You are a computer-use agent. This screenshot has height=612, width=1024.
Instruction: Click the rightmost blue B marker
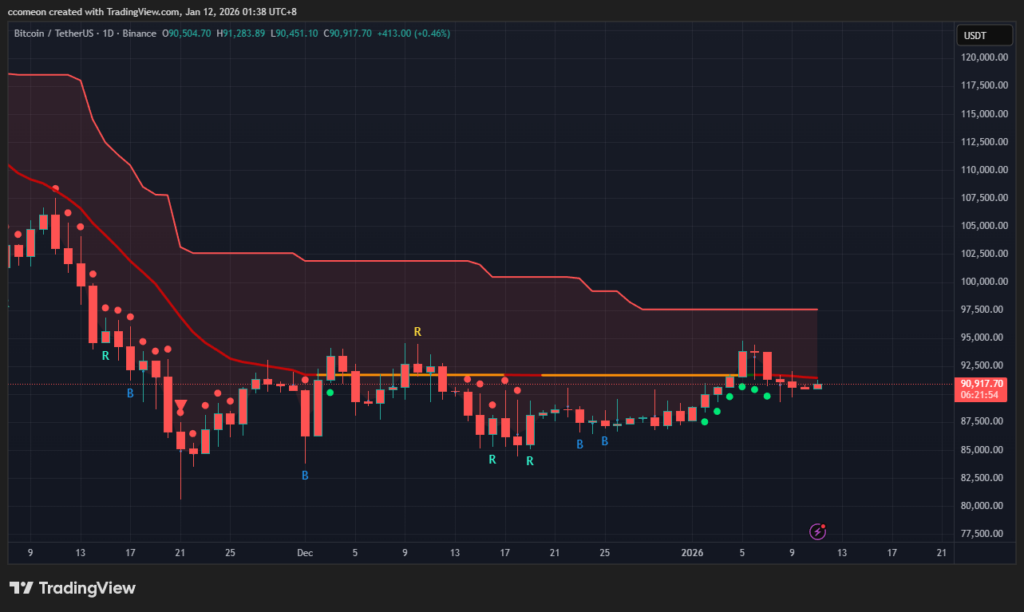pyautogui.click(x=605, y=441)
